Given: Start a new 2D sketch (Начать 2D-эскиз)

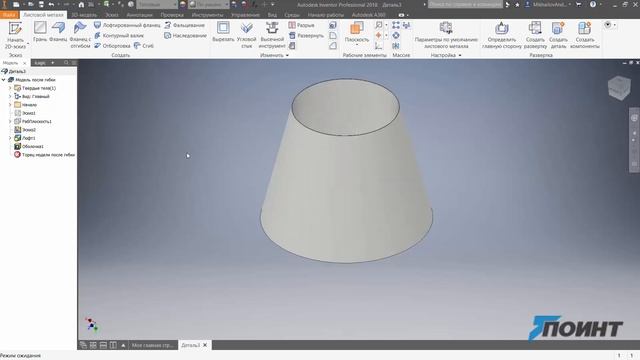Looking at the screenshot, I should point(15,35).
